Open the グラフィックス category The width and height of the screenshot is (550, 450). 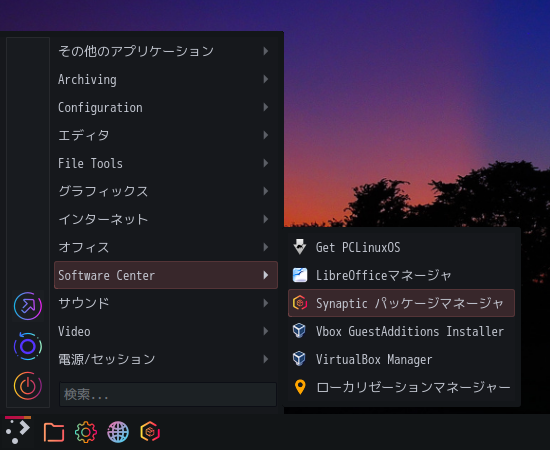(x=166, y=191)
